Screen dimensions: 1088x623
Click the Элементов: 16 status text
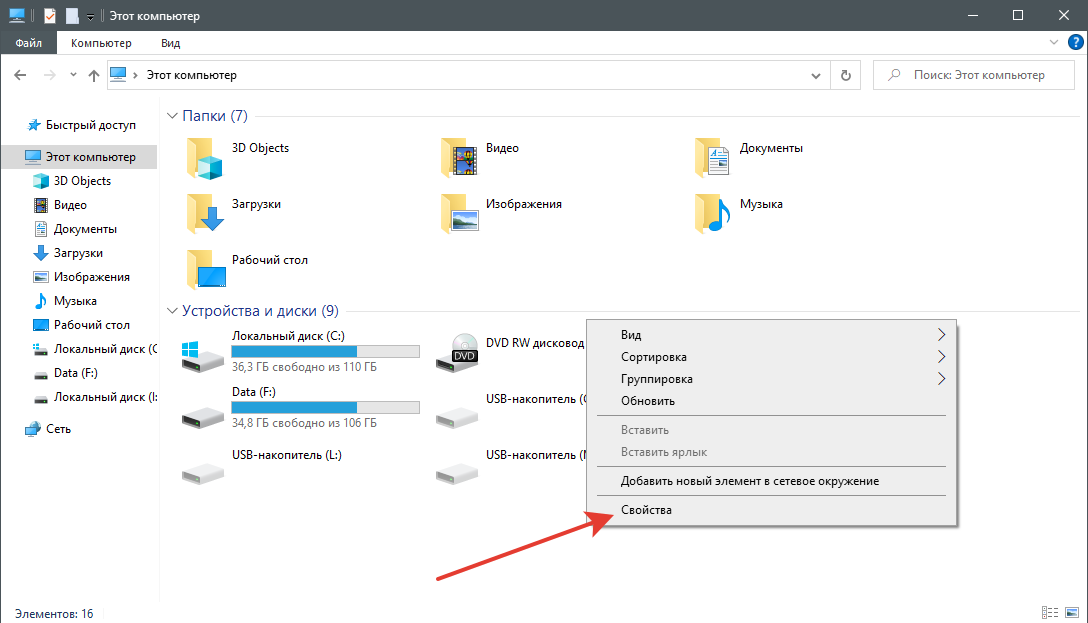pos(54,614)
